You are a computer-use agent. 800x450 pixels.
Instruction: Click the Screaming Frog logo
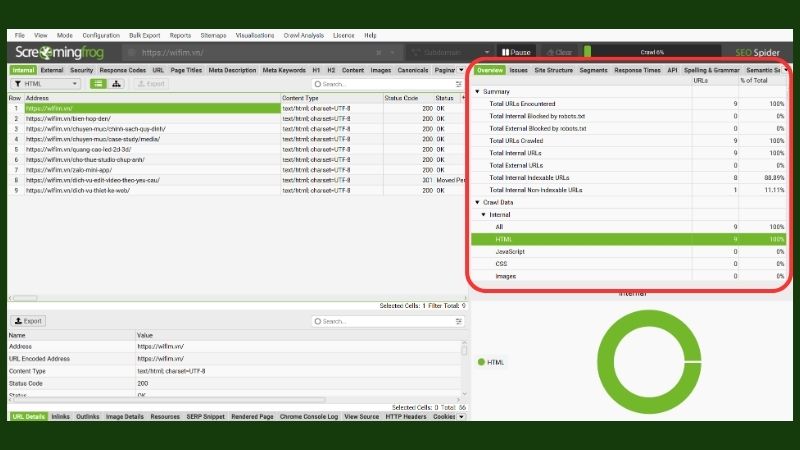click(x=59, y=52)
